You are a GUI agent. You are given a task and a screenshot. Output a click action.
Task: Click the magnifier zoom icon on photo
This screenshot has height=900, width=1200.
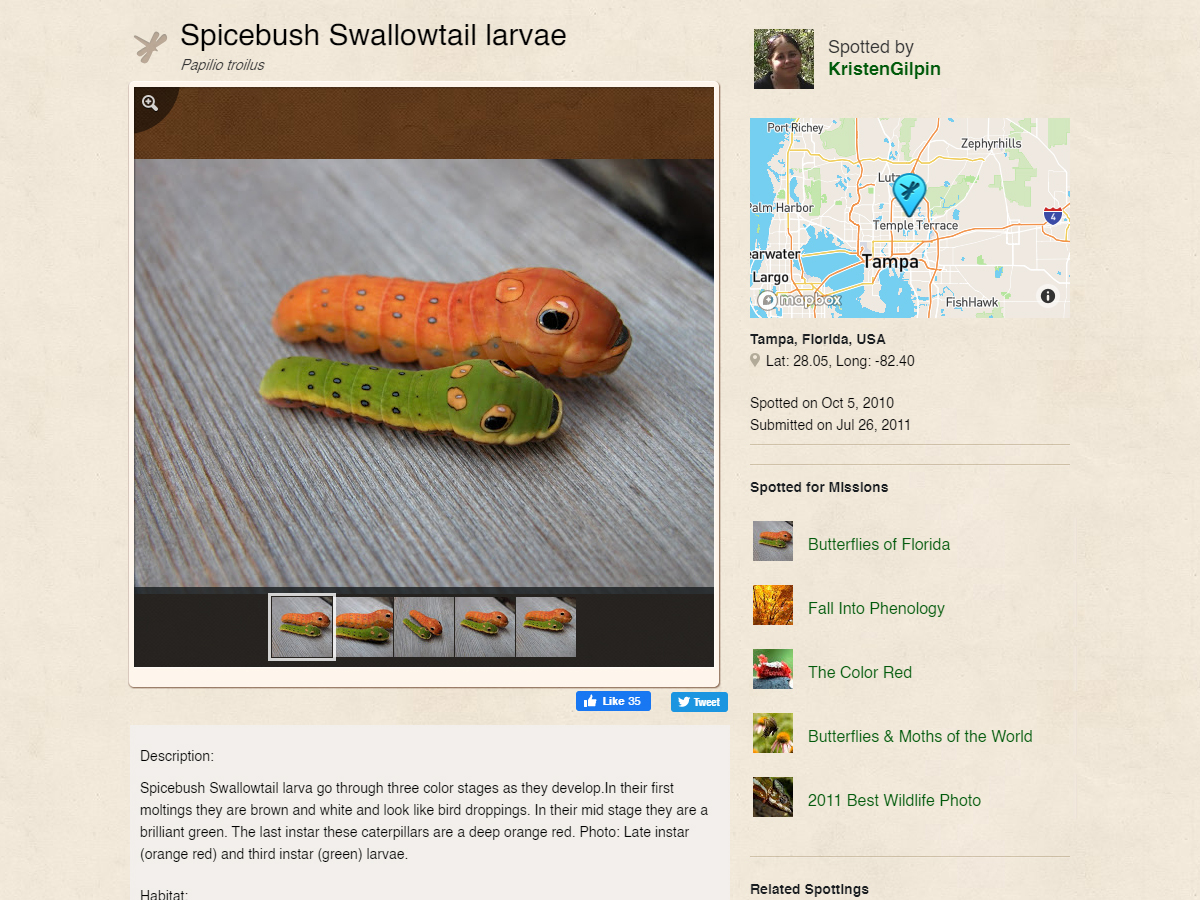[150, 103]
